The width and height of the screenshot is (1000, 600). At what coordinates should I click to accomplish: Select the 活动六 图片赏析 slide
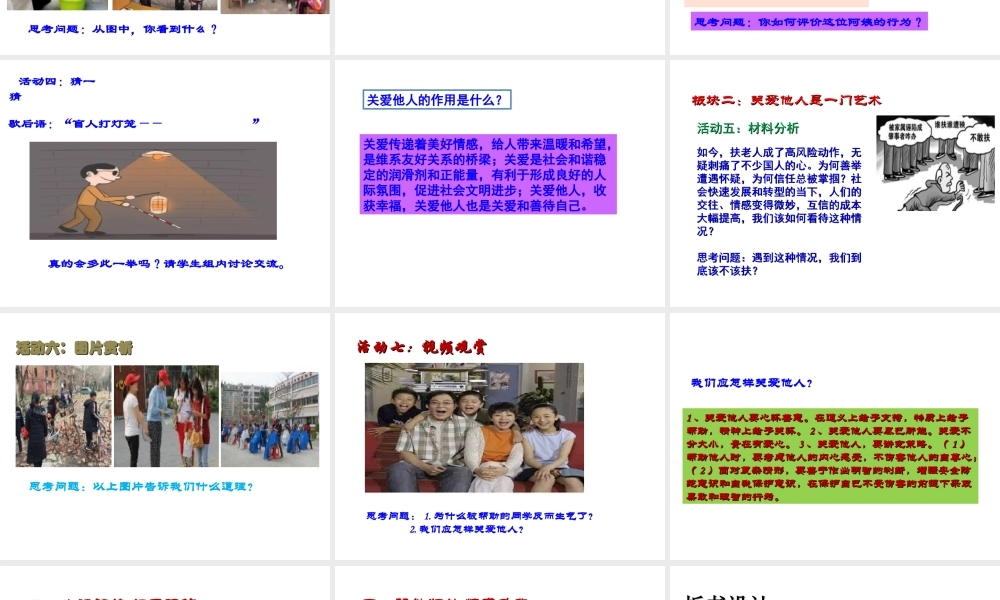165,436
